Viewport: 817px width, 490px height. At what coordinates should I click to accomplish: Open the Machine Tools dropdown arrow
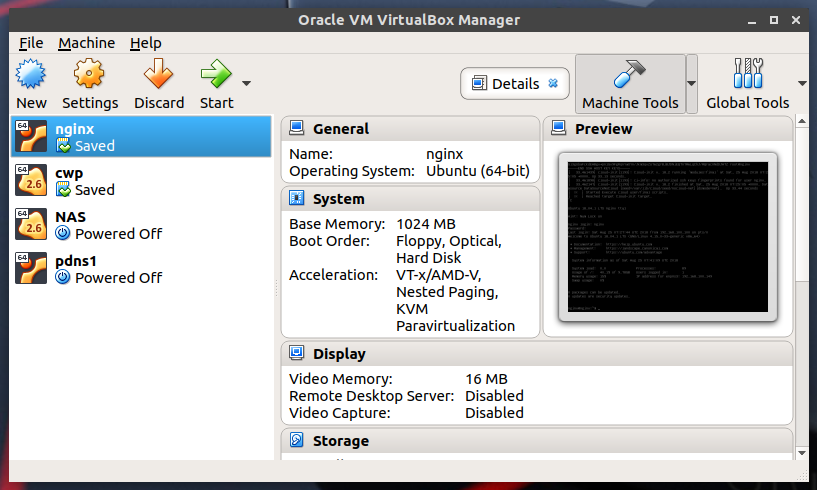(691, 84)
